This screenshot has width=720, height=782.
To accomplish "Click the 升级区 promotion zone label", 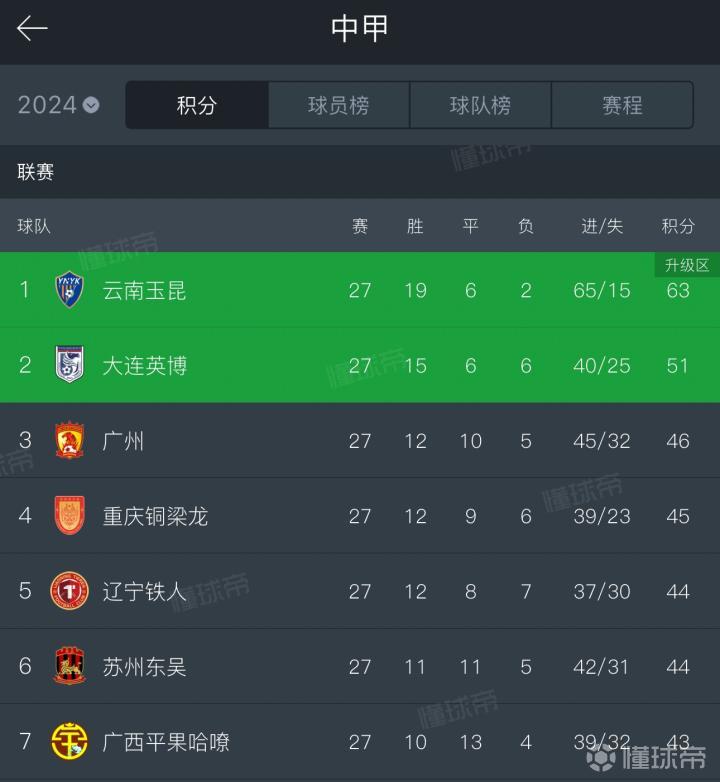I will (x=687, y=265).
